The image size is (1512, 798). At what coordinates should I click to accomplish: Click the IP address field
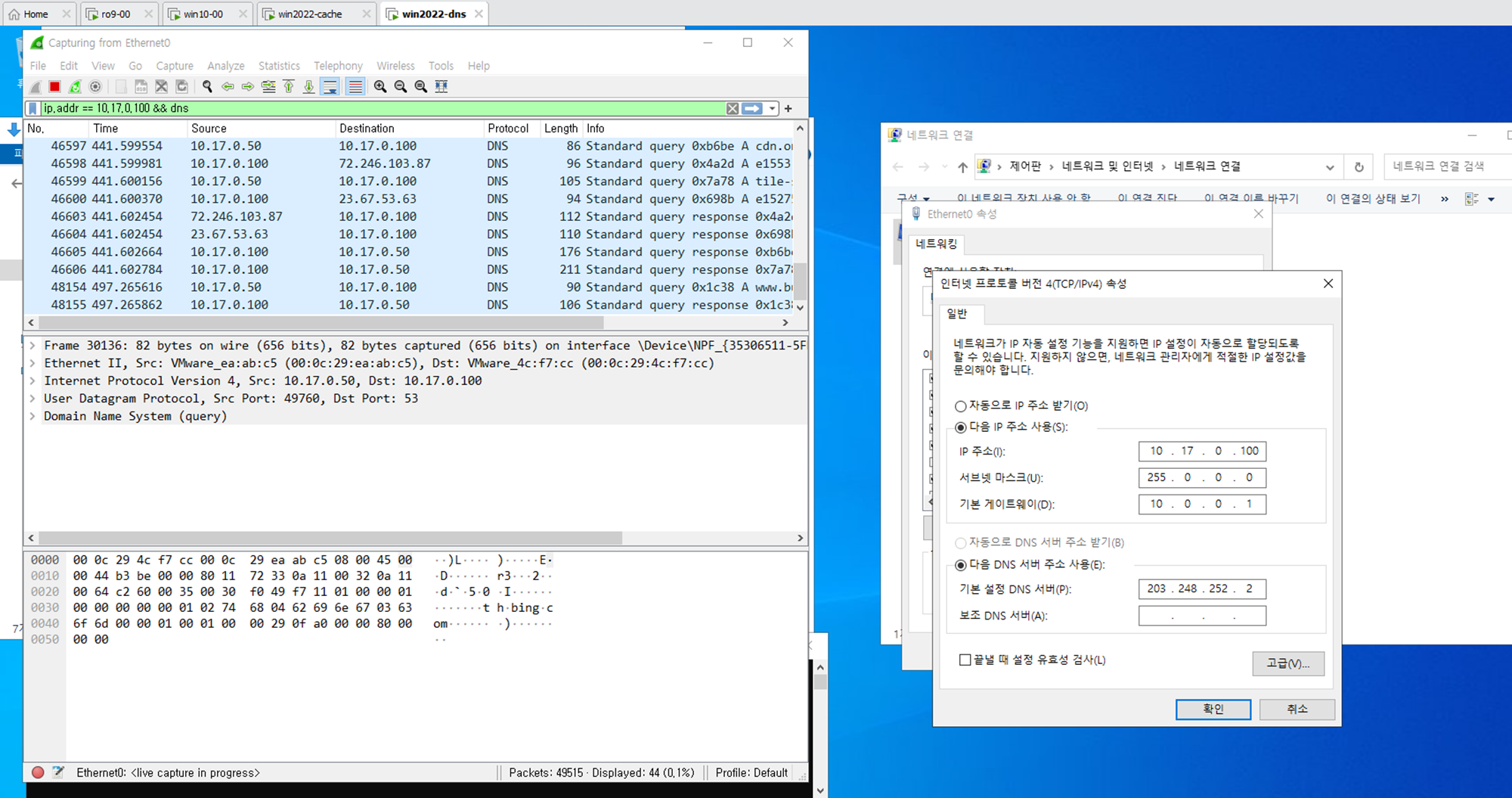coord(1202,452)
